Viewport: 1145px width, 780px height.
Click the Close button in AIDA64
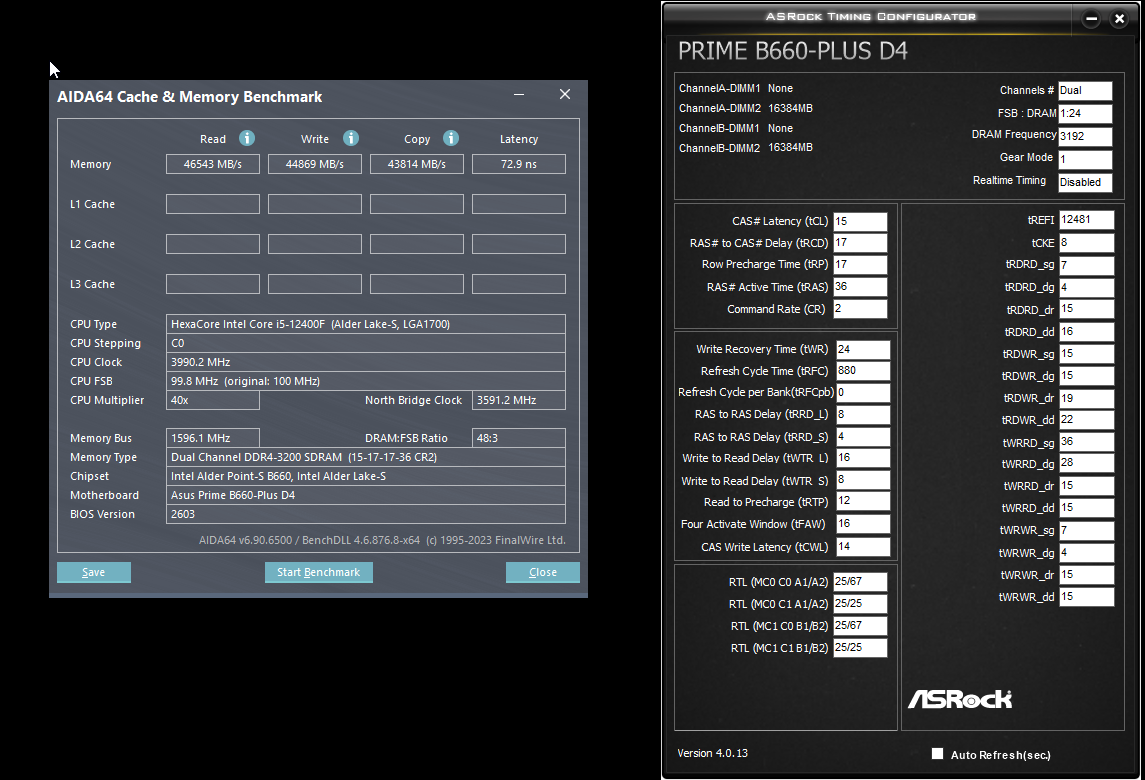tap(543, 572)
